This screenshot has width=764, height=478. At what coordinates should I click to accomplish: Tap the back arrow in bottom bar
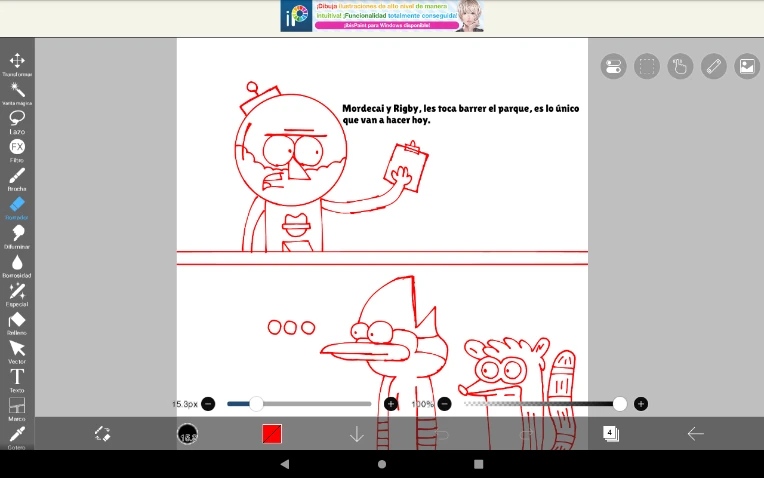[695, 434]
